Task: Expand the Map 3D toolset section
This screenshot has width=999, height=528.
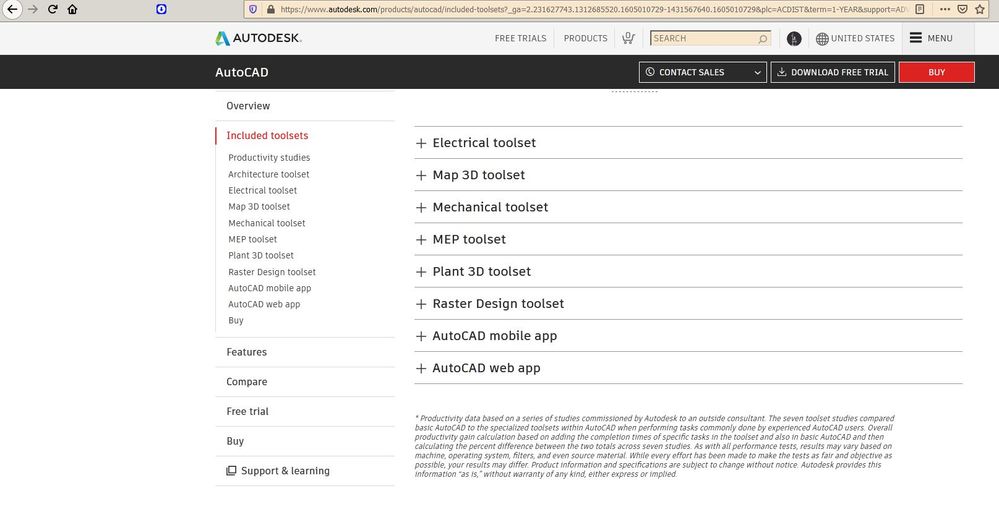Action: (688, 175)
